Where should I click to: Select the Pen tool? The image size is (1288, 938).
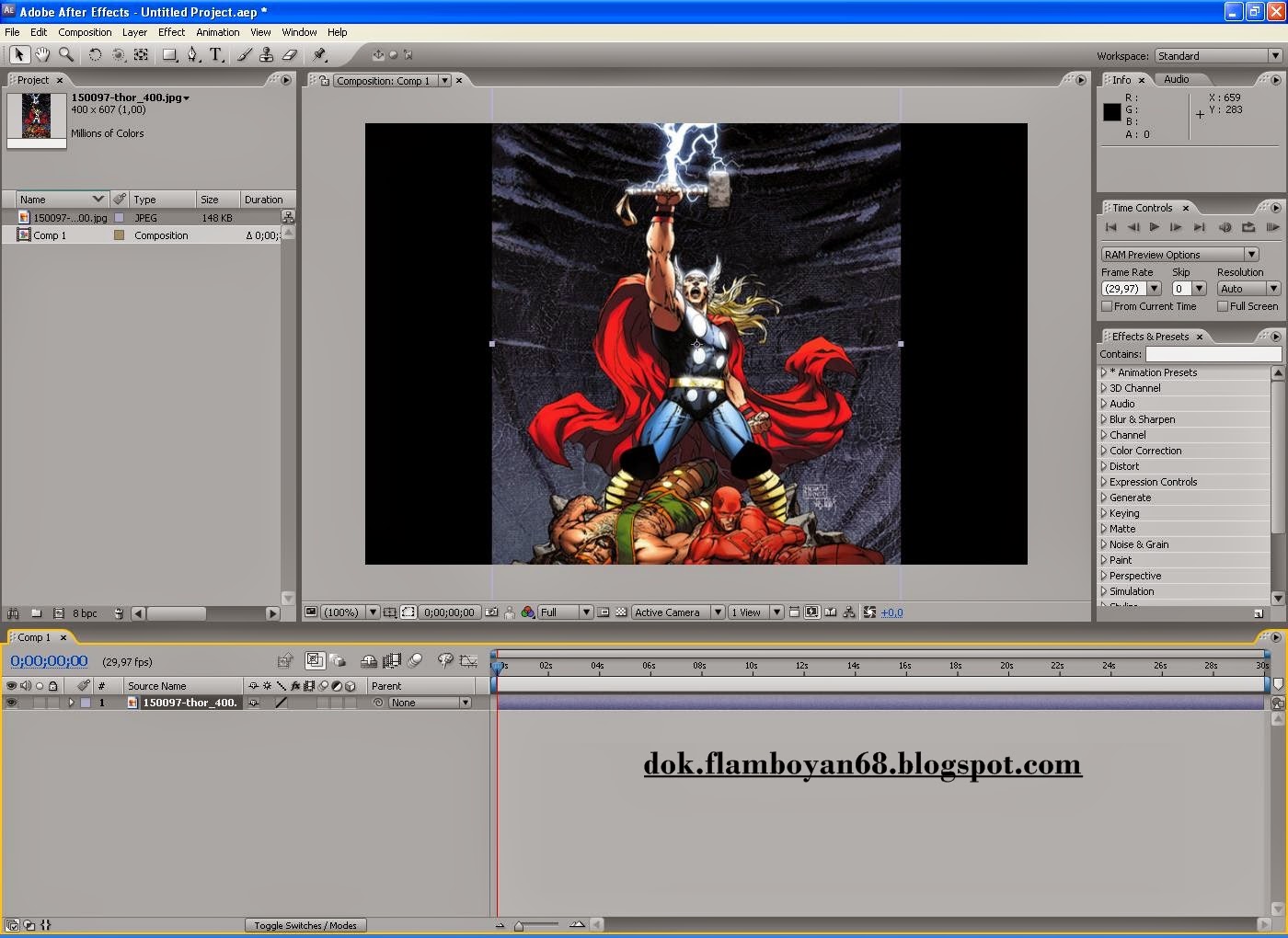pyautogui.click(x=192, y=55)
